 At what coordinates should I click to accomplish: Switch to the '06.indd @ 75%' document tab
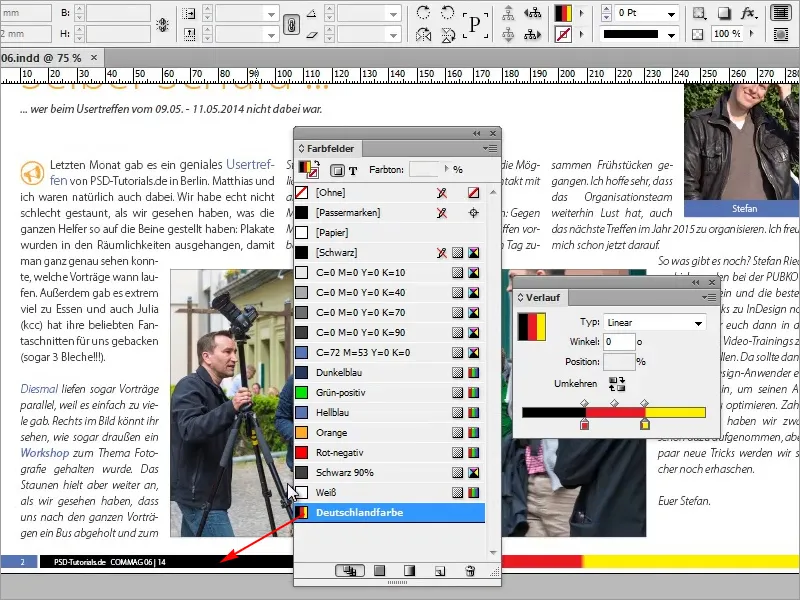click(x=42, y=58)
